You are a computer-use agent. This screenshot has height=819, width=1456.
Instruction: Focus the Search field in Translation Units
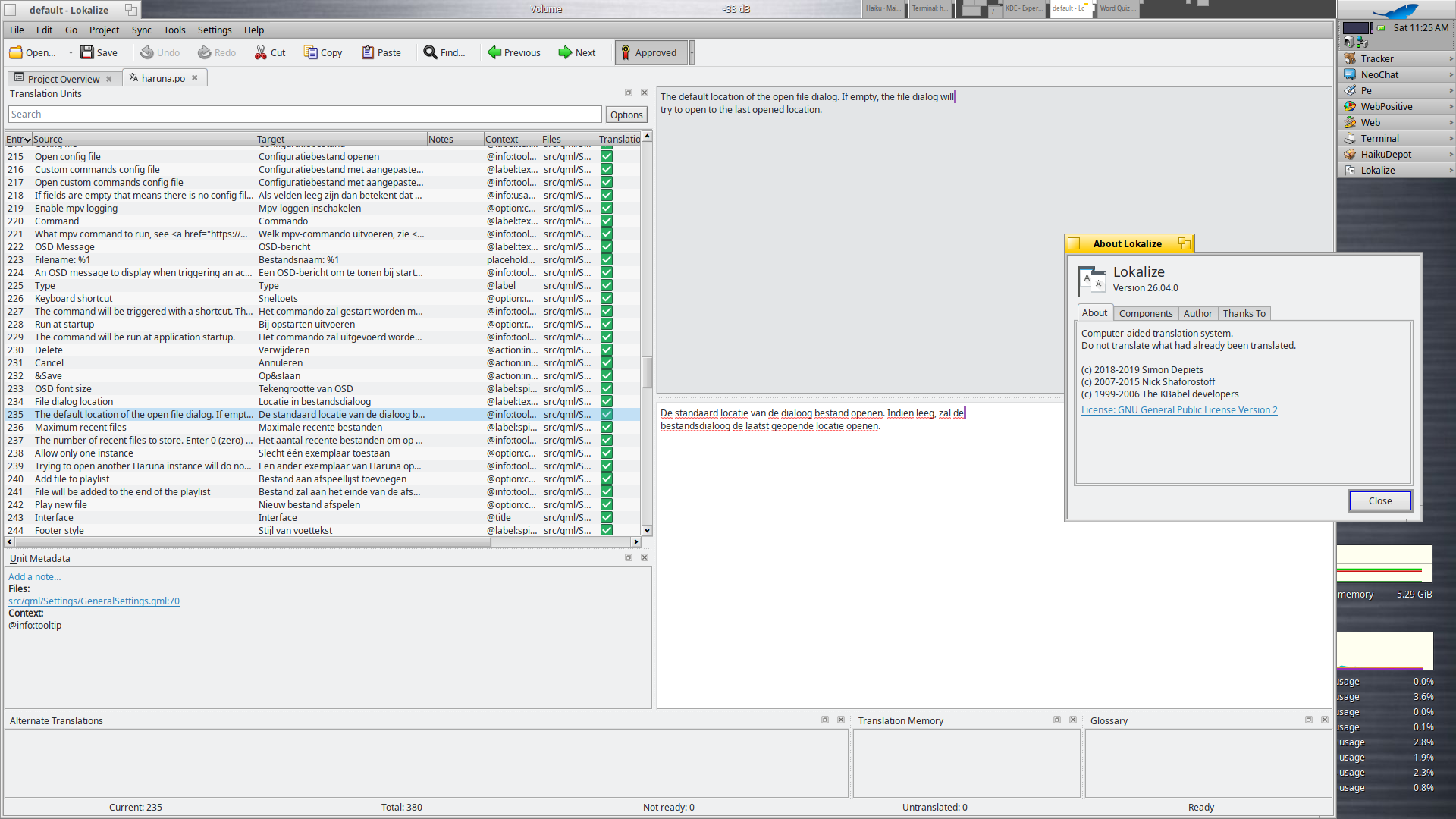[305, 115]
